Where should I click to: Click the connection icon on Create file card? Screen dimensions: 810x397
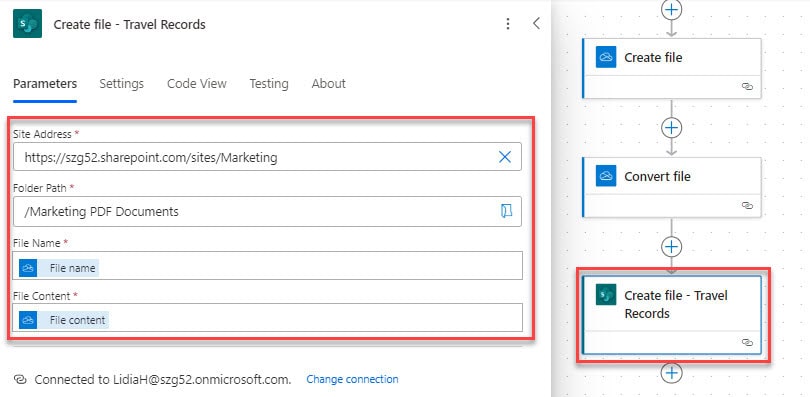coord(747,86)
